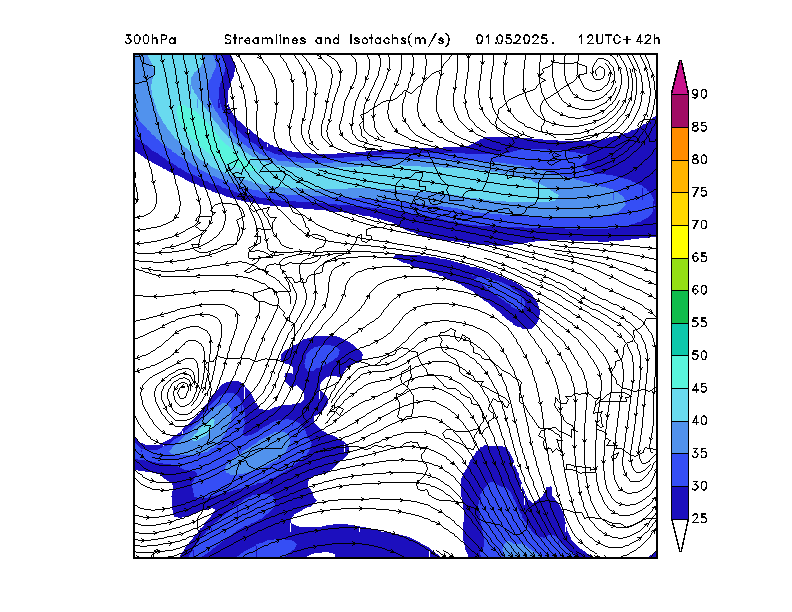Select the dark orange 80–85 legend swatch
This screenshot has width=792, height=612.
click(x=680, y=143)
